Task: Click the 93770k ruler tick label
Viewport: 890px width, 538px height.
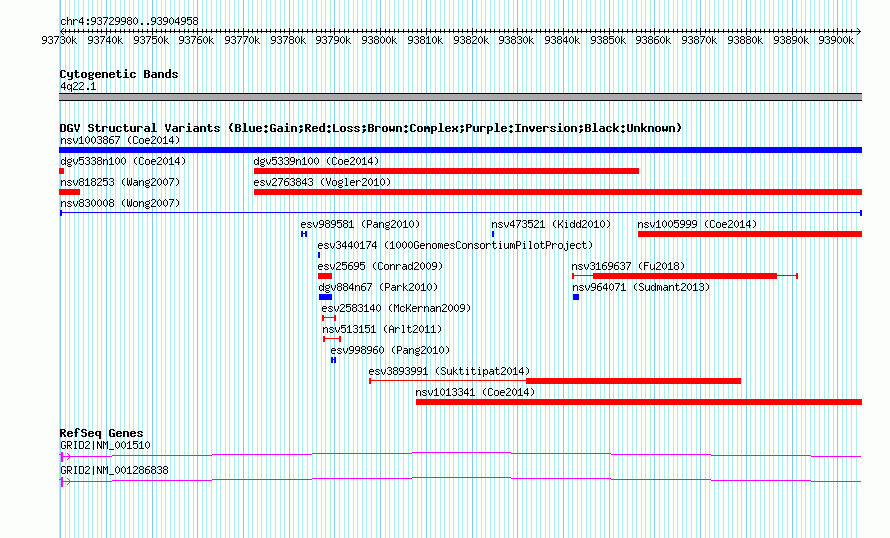Action: [x=242, y=40]
